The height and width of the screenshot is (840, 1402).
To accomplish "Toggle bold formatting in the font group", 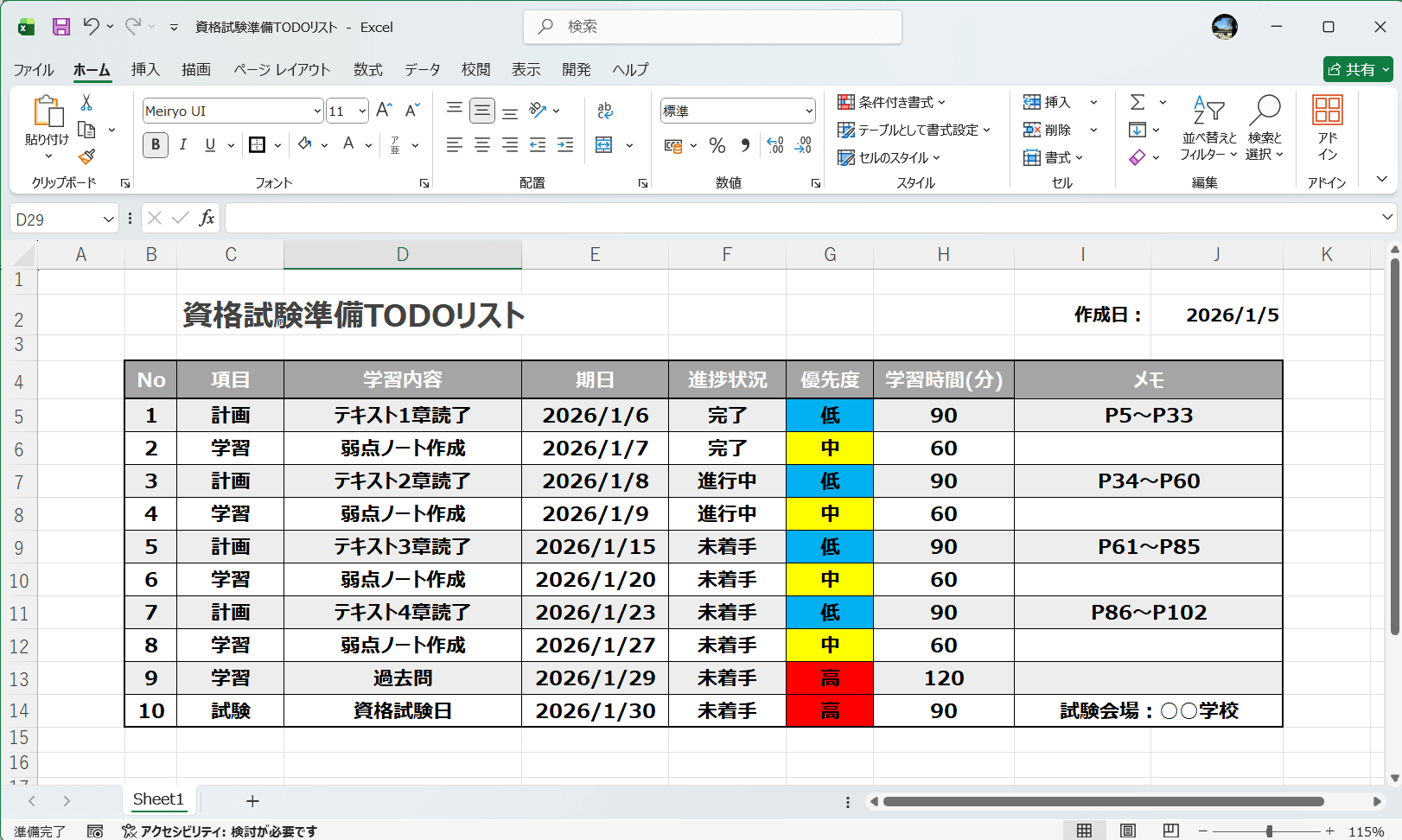I will click(x=155, y=144).
